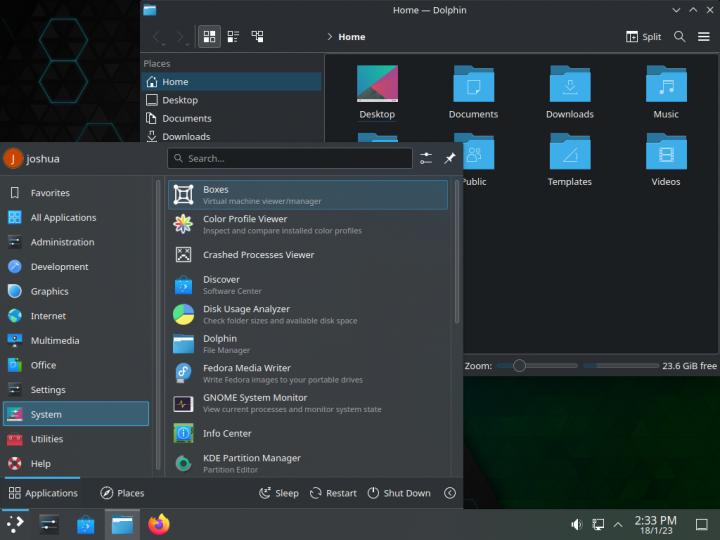720x540 pixels.
Task: Select the Public folder icon
Action: pyautogui.click(x=478, y=152)
